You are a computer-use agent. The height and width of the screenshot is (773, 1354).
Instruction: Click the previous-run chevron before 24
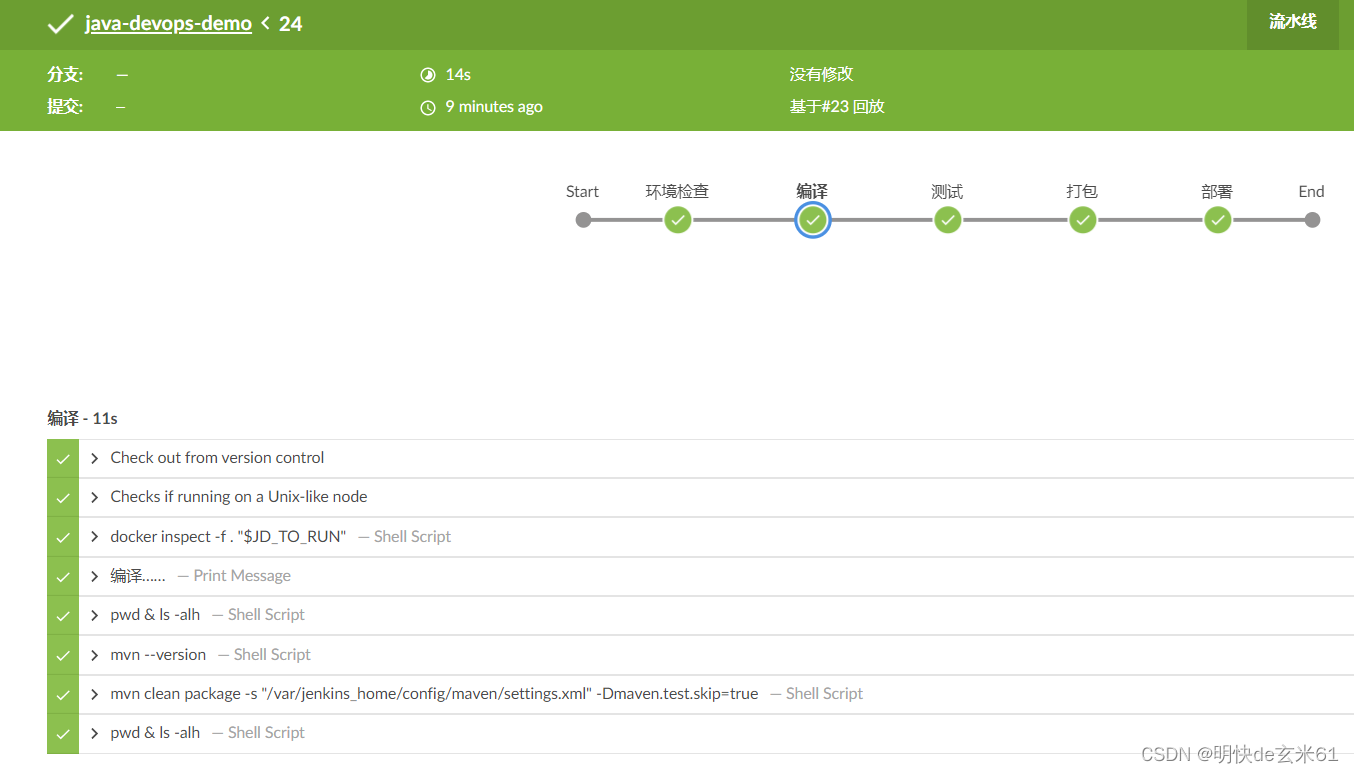[x=265, y=23]
